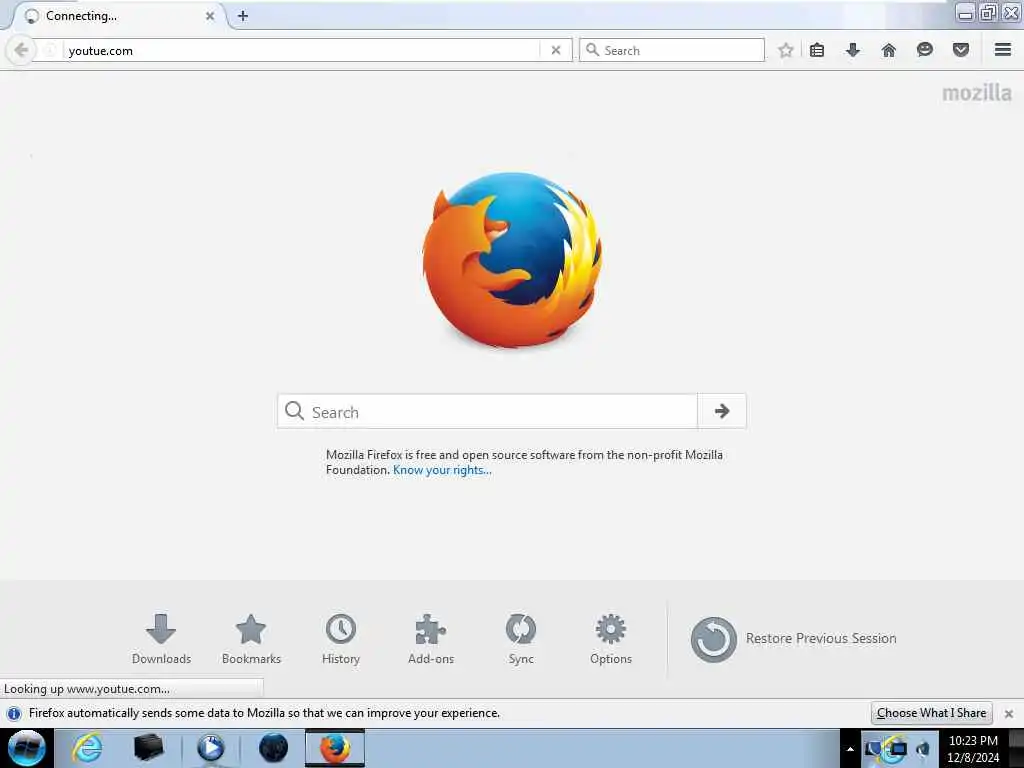Open the Windows Start menu
Image resolution: width=1024 pixels, height=768 pixels.
26,748
